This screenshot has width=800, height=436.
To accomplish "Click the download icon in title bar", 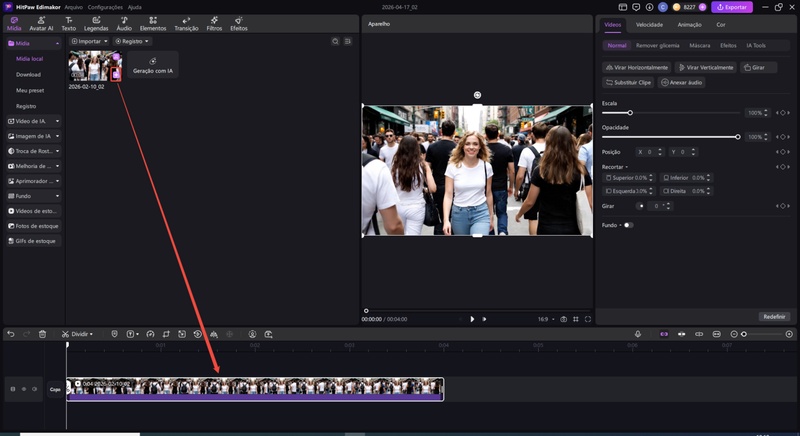I will pos(649,7).
